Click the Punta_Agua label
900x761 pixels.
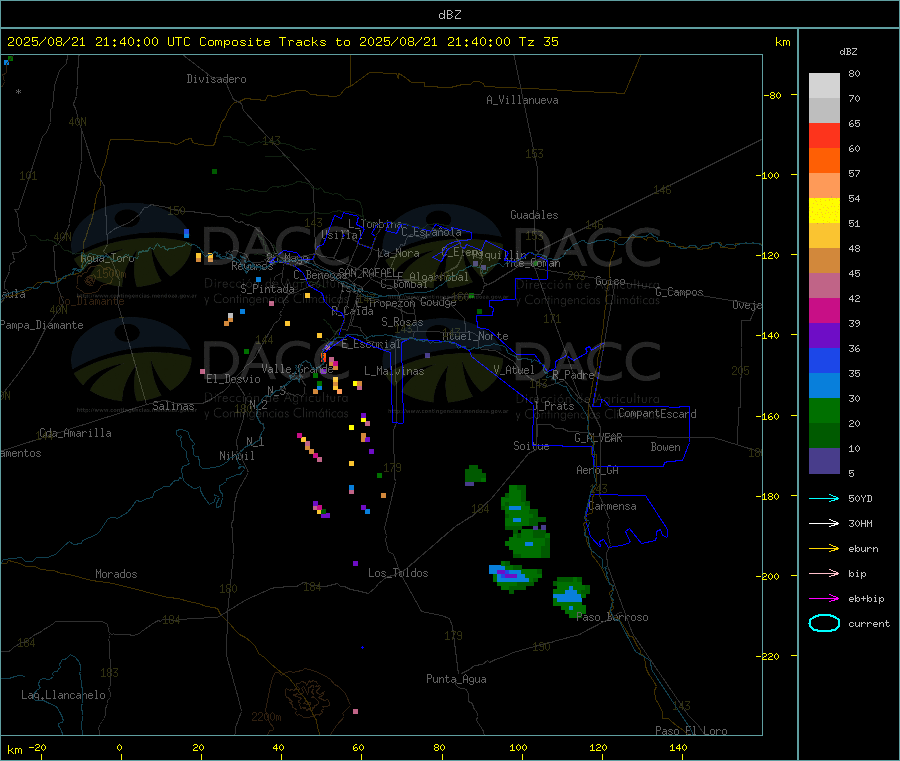pyautogui.click(x=456, y=679)
